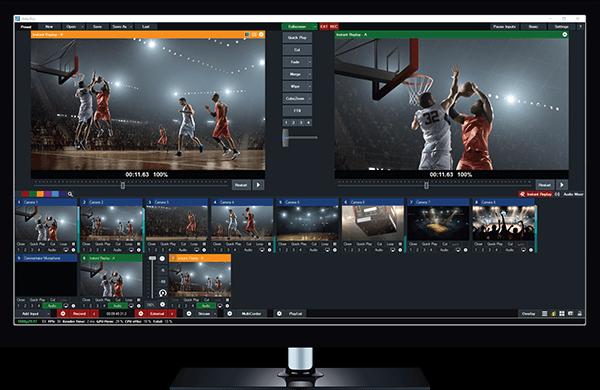Select the orange color category swatch
Image resolution: width=600 pixels, height=390 pixels.
[x=41, y=194]
